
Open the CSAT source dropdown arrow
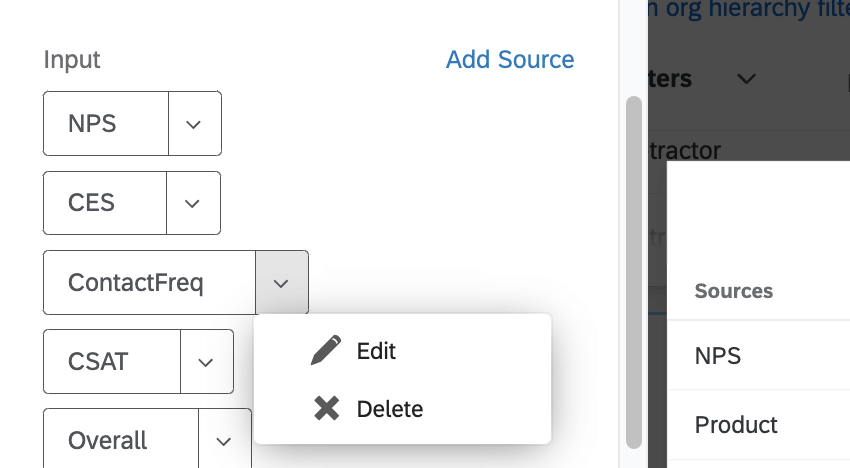click(206, 361)
